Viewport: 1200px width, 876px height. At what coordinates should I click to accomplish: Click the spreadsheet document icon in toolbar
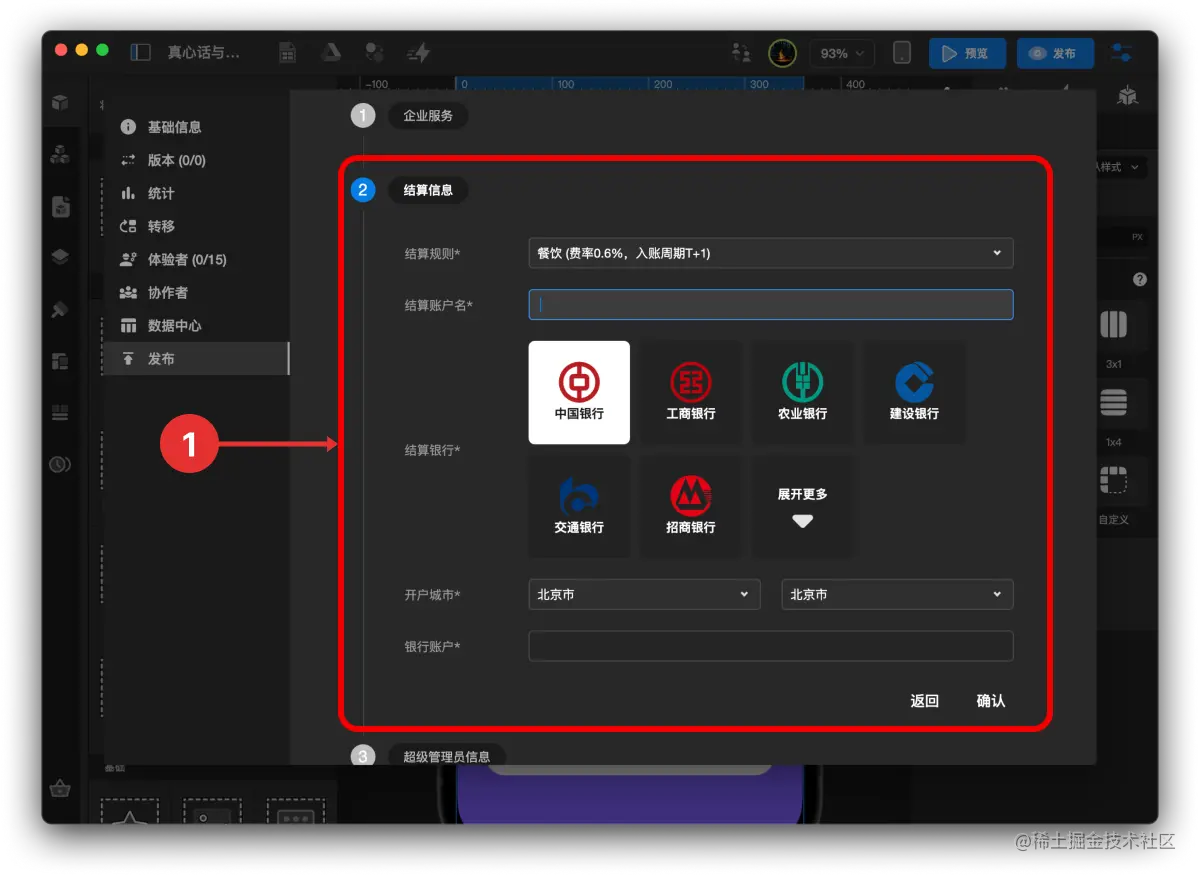point(288,53)
